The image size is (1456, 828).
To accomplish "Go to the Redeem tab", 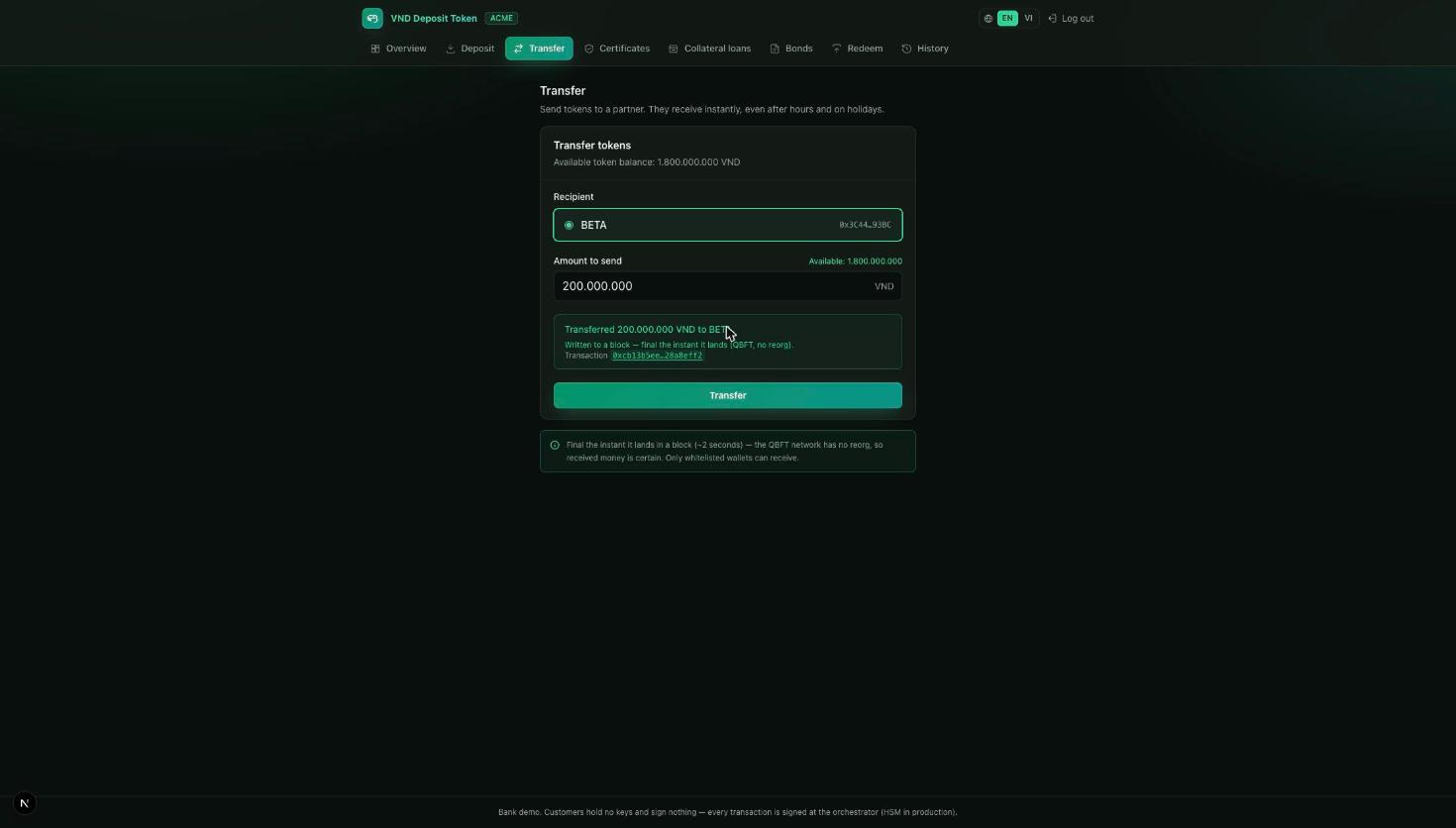I will tap(858, 49).
